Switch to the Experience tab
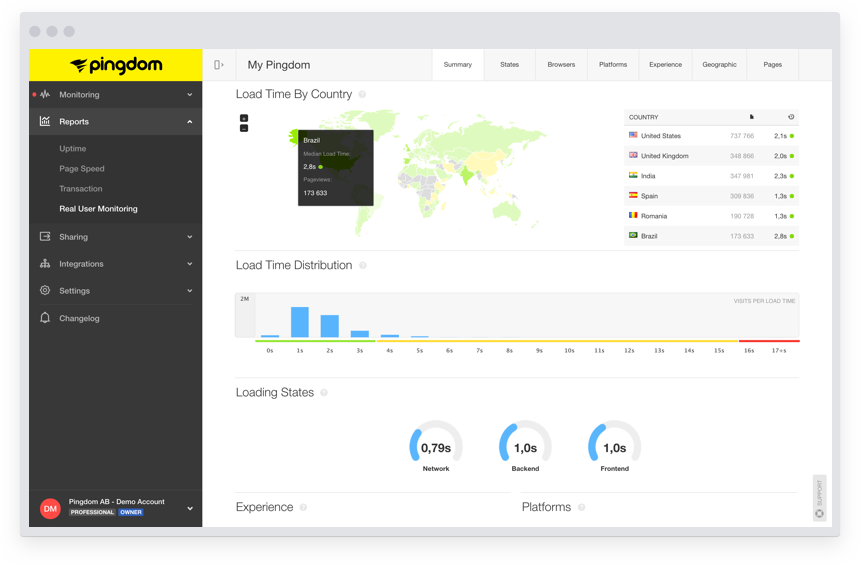This screenshot has width=860, height=564. point(665,65)
